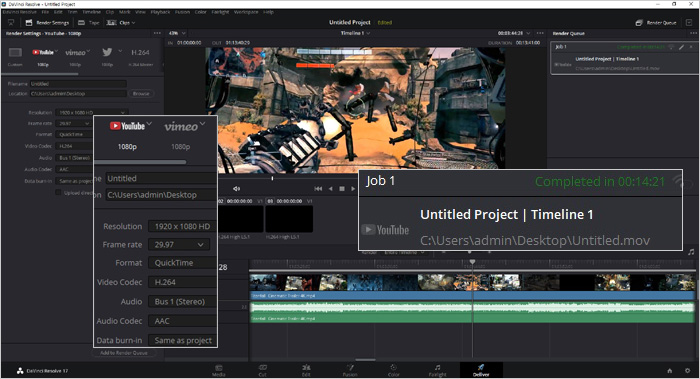
Task: Switch to the Fairlight page
Action: tap(438, 371)
